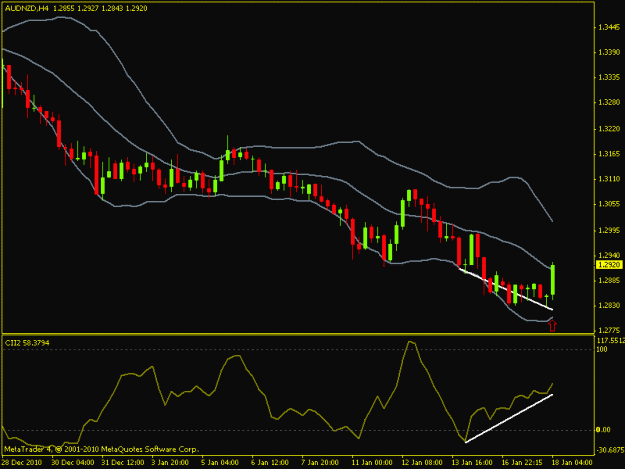This screenshot has height=469, width=625.
Task: Click price axis value 1.2775
Action: click(x=609, y=330)
